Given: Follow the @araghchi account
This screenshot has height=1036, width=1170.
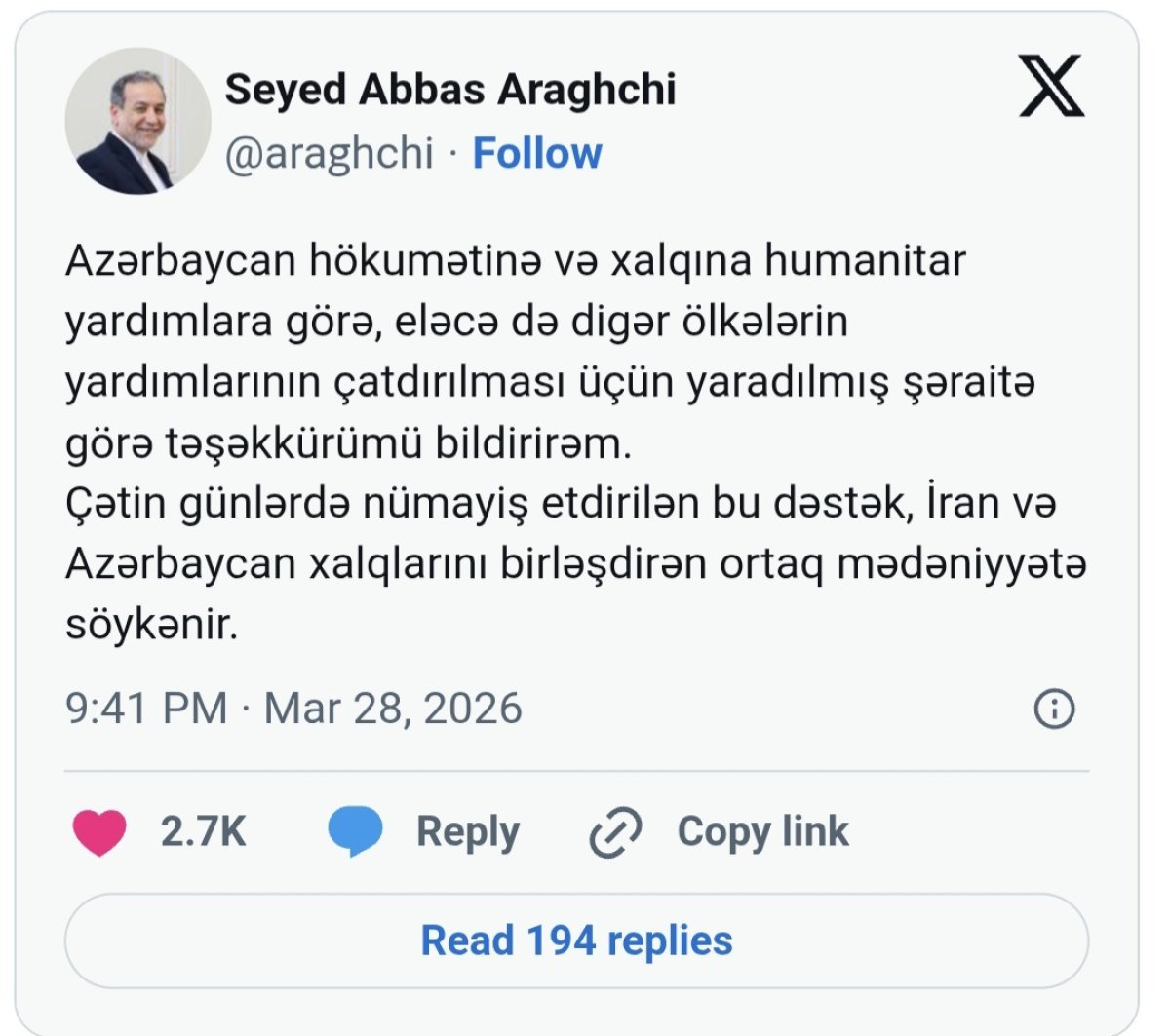Looking at the screenshot, I should click(536, 154).
